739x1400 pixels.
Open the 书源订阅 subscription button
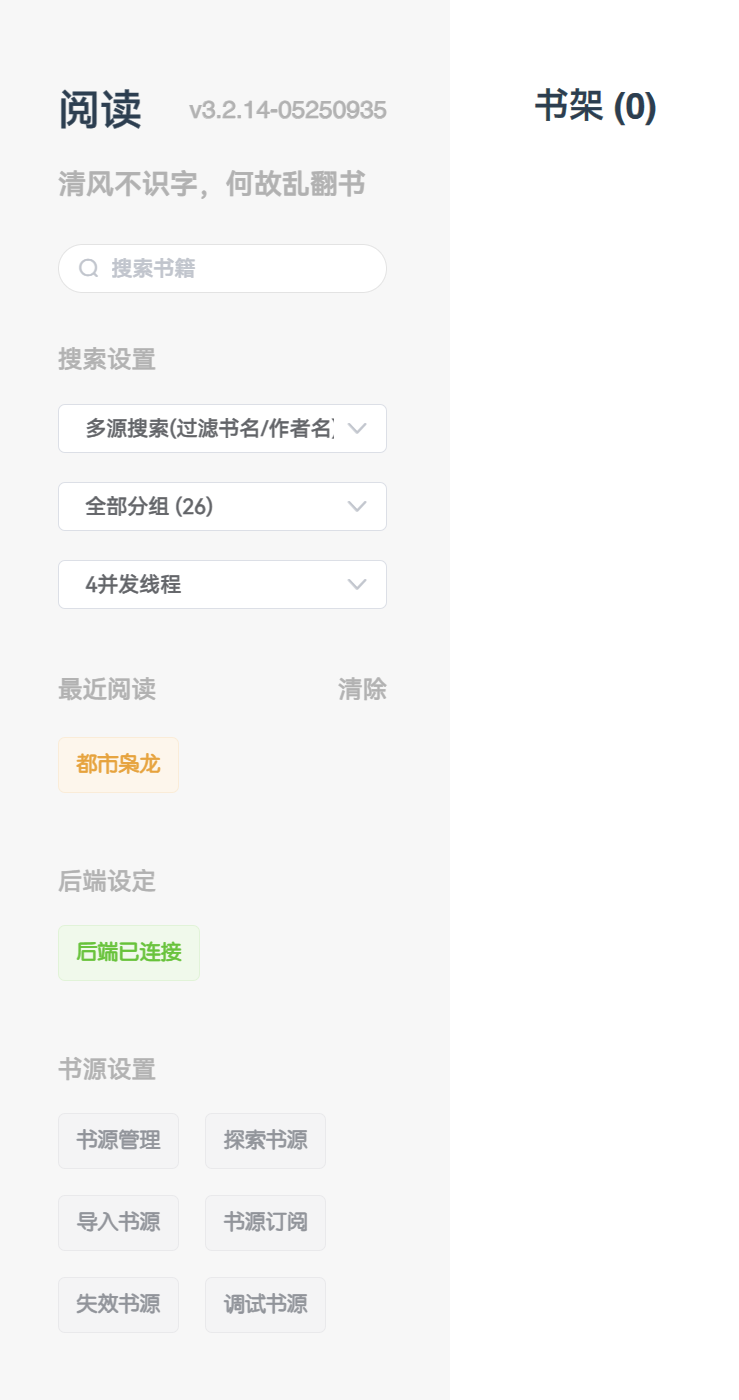(x=265, y=1223)
